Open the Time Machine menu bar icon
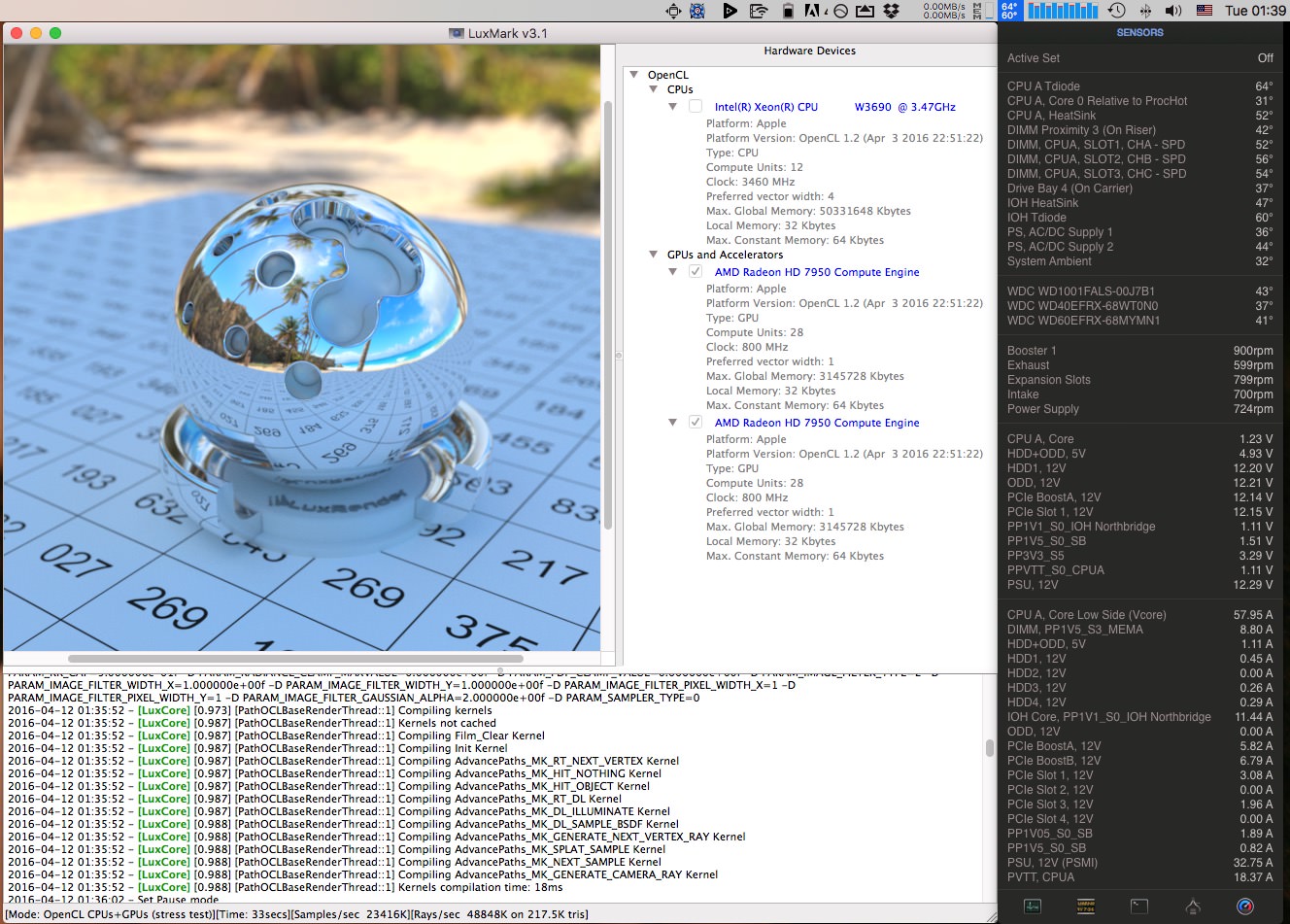 click(1117, 11)
